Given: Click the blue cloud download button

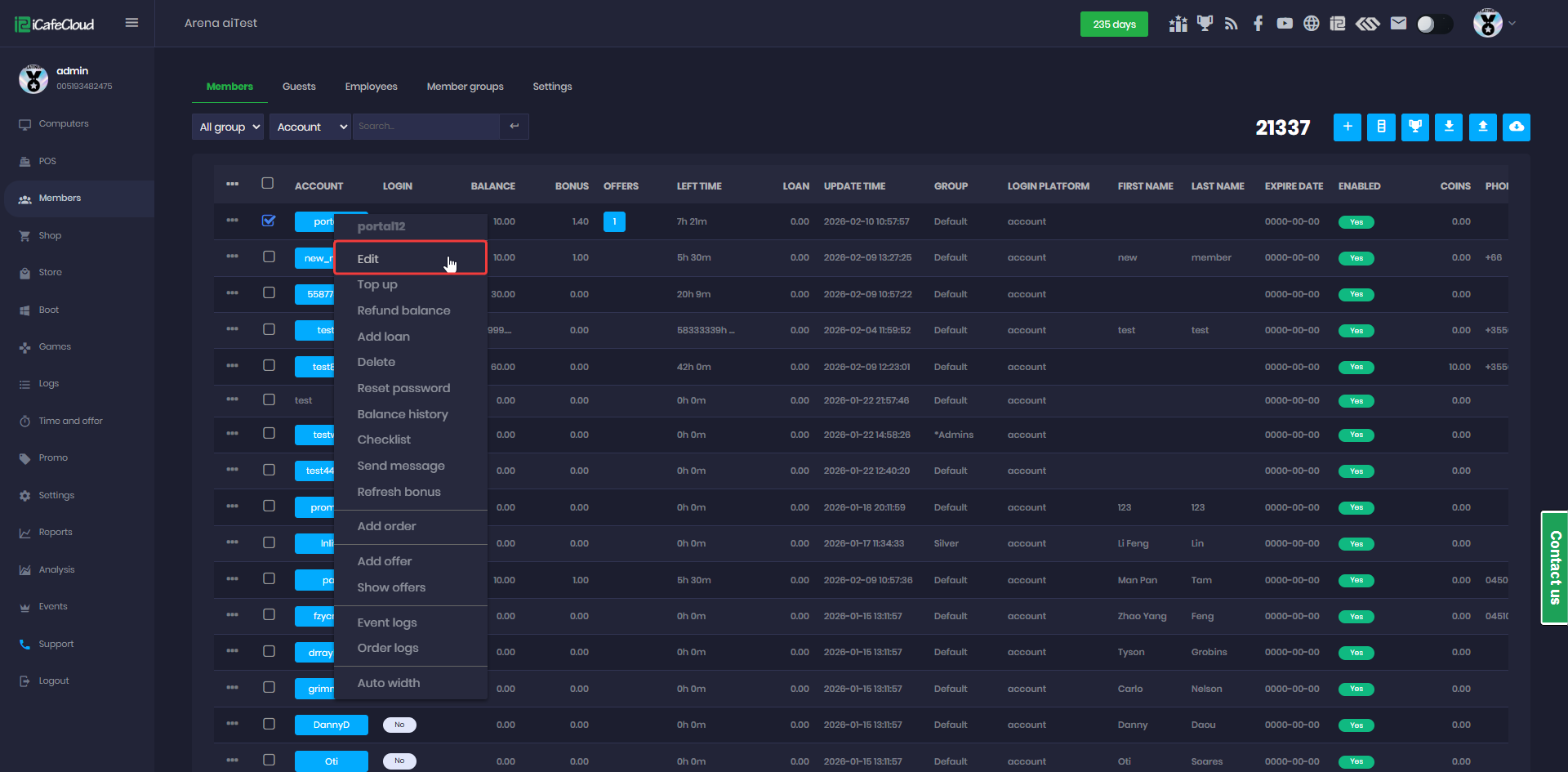Looking at the screenshot, I should [1516, 127].
